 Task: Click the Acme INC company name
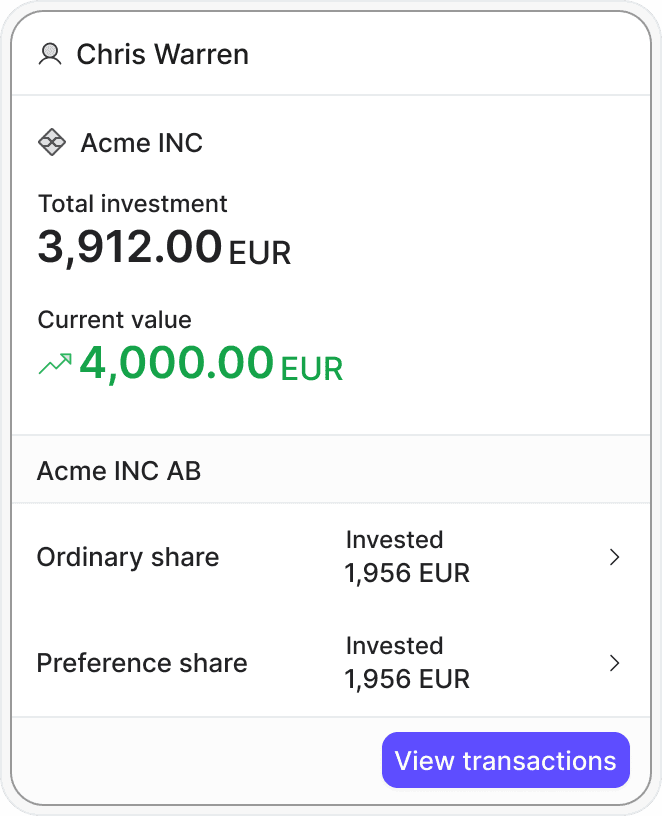click(142, 143)
